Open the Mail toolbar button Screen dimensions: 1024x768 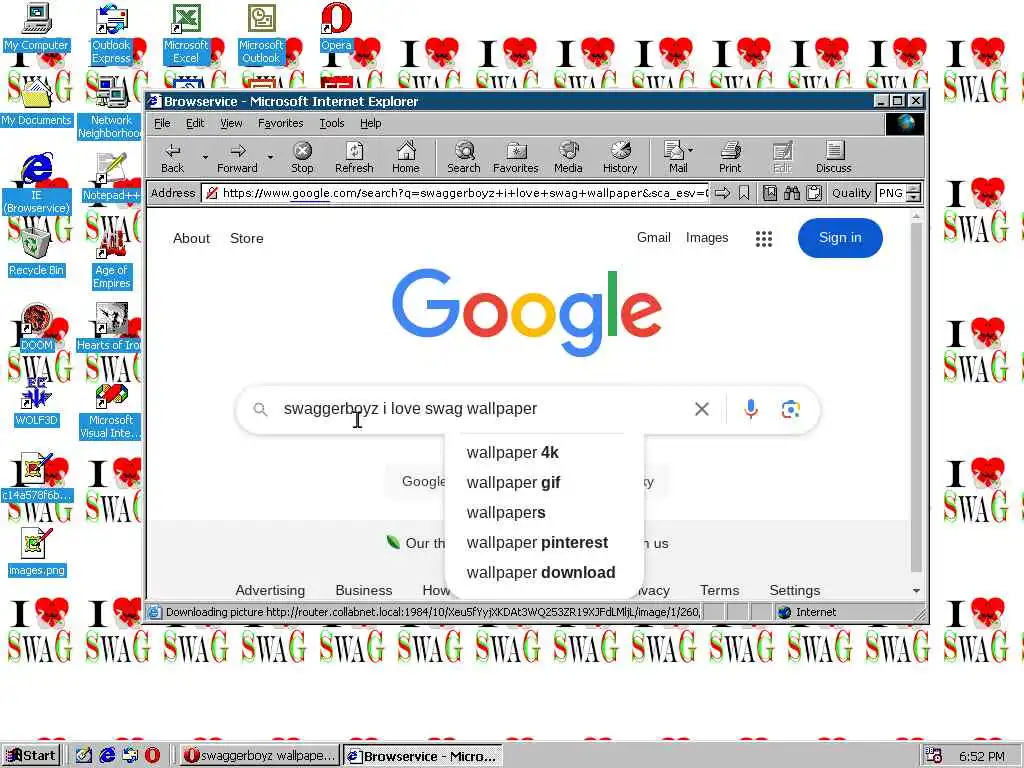tap(674, 157)
